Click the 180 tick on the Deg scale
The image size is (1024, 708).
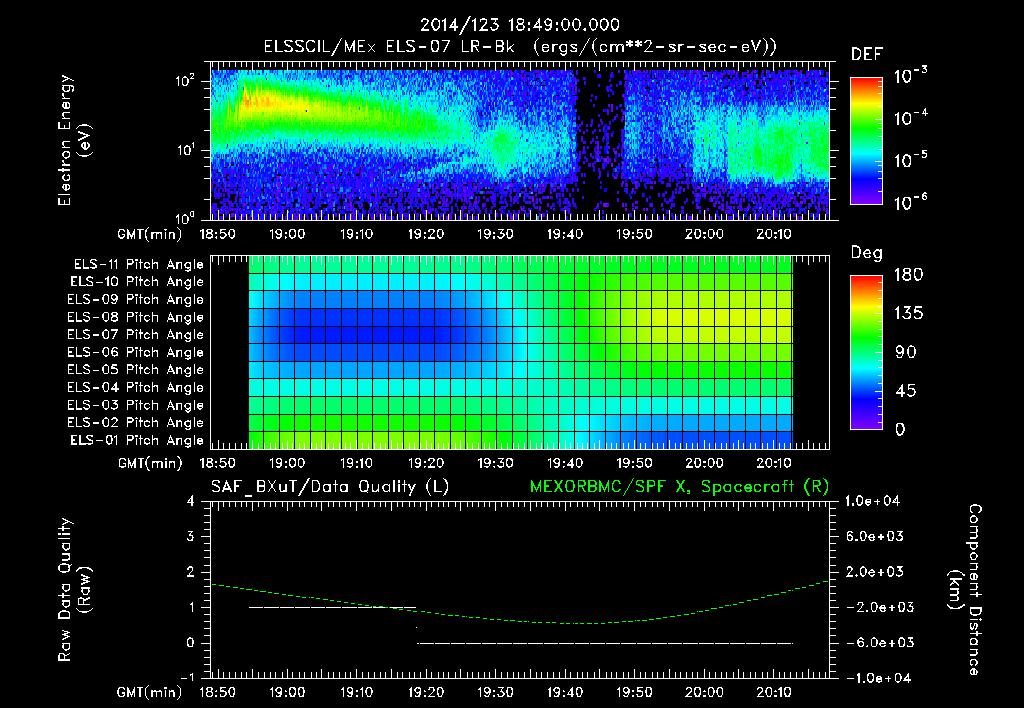pos(908,275)
